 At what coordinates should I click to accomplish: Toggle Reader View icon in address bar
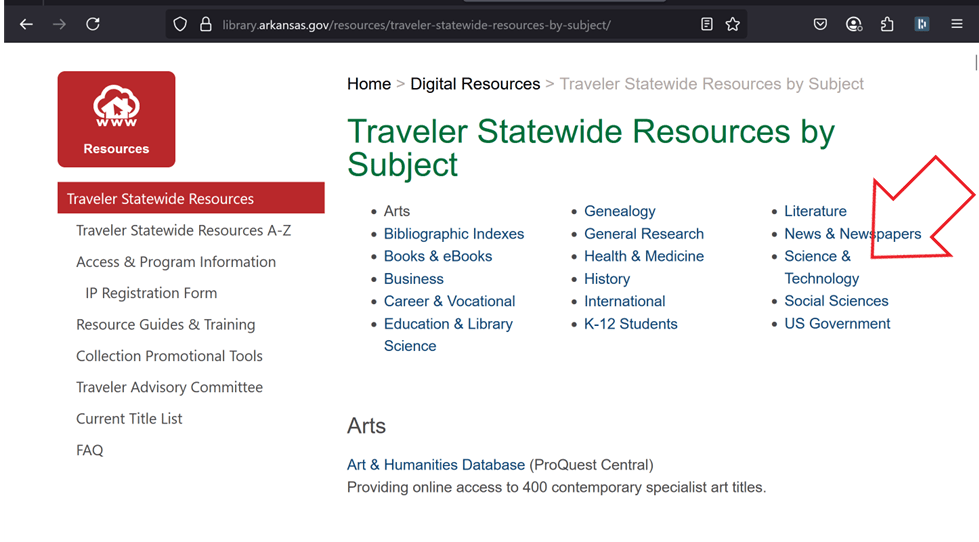[707, 24]
